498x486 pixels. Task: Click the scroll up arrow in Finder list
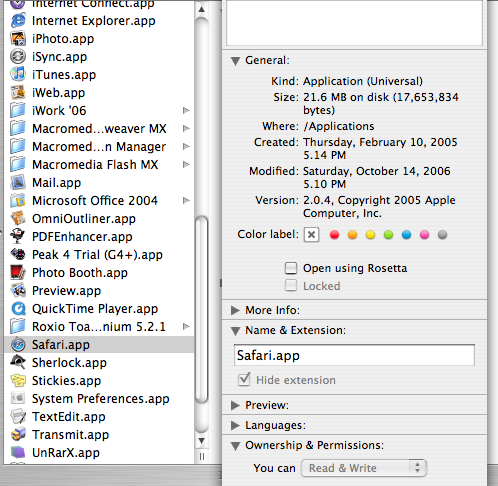tap(202, 9)
